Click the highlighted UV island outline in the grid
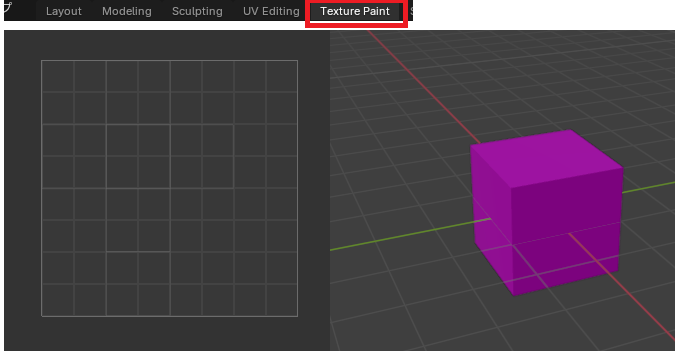This screenshot has height=362, width=684. pos(170,157)
